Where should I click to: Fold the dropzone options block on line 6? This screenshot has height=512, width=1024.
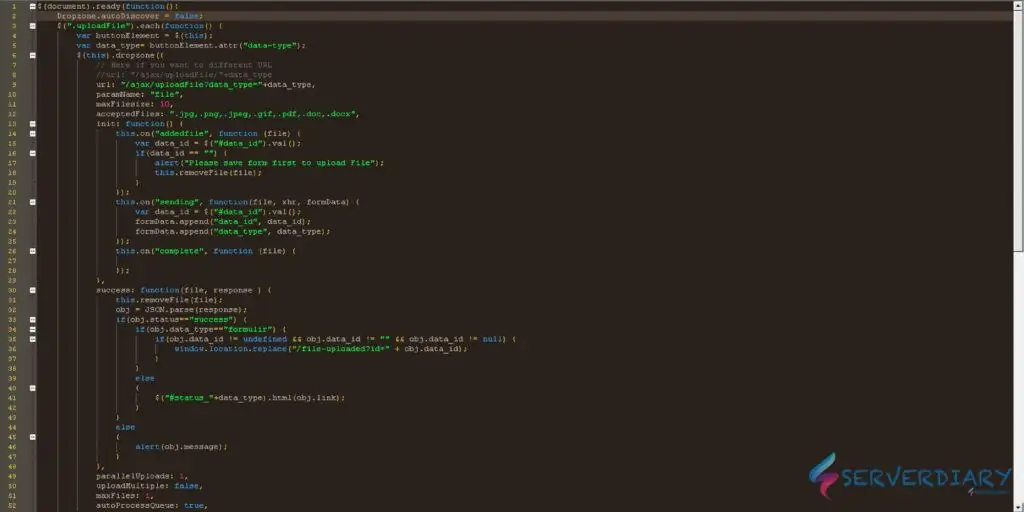pos(33,54)
